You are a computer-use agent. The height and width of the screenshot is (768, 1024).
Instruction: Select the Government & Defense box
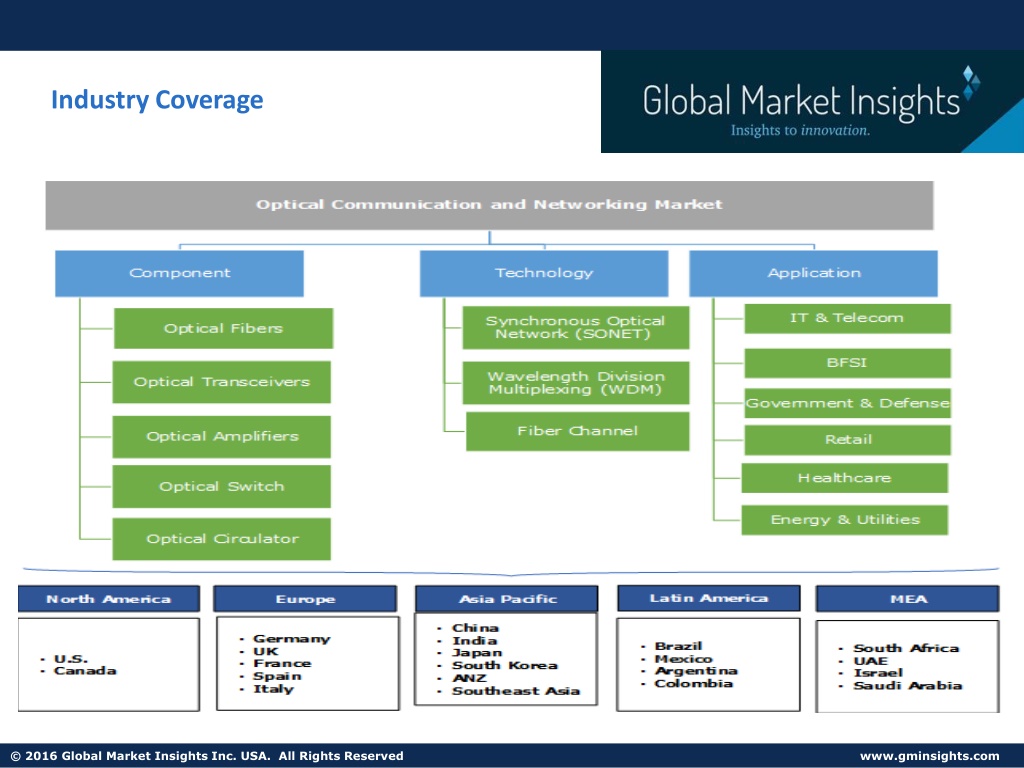[x=848, y=403]
